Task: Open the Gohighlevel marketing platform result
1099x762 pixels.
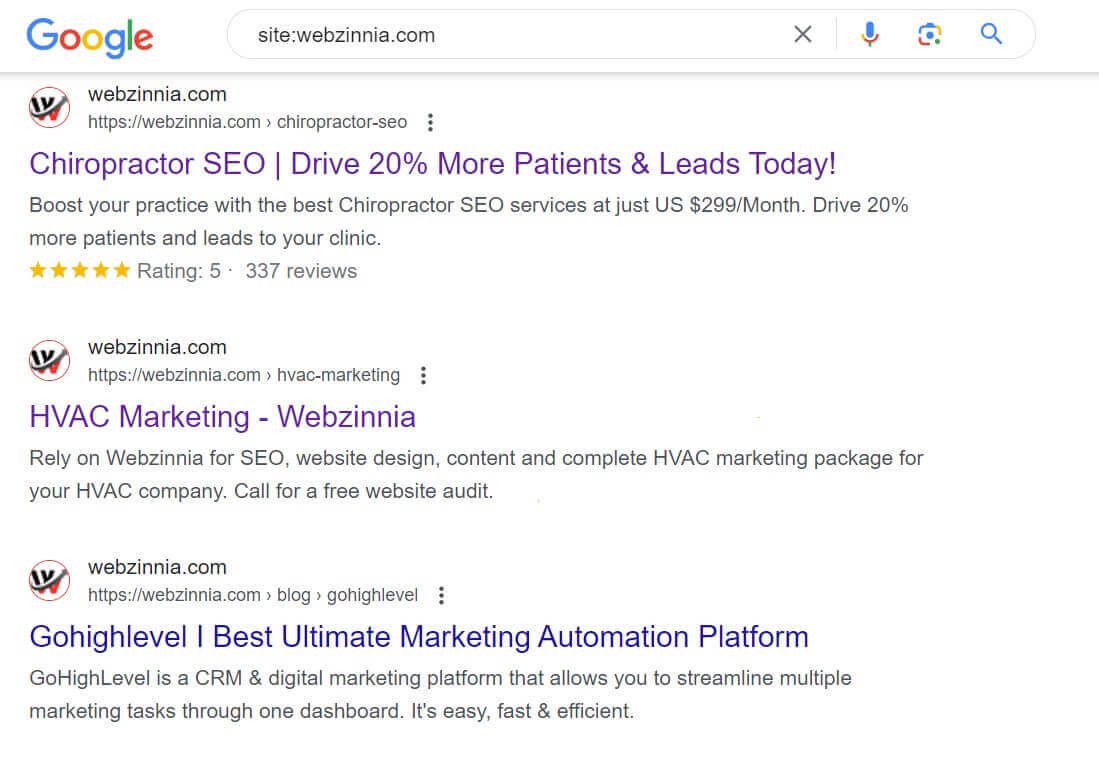Action: (x=419, y=636)
